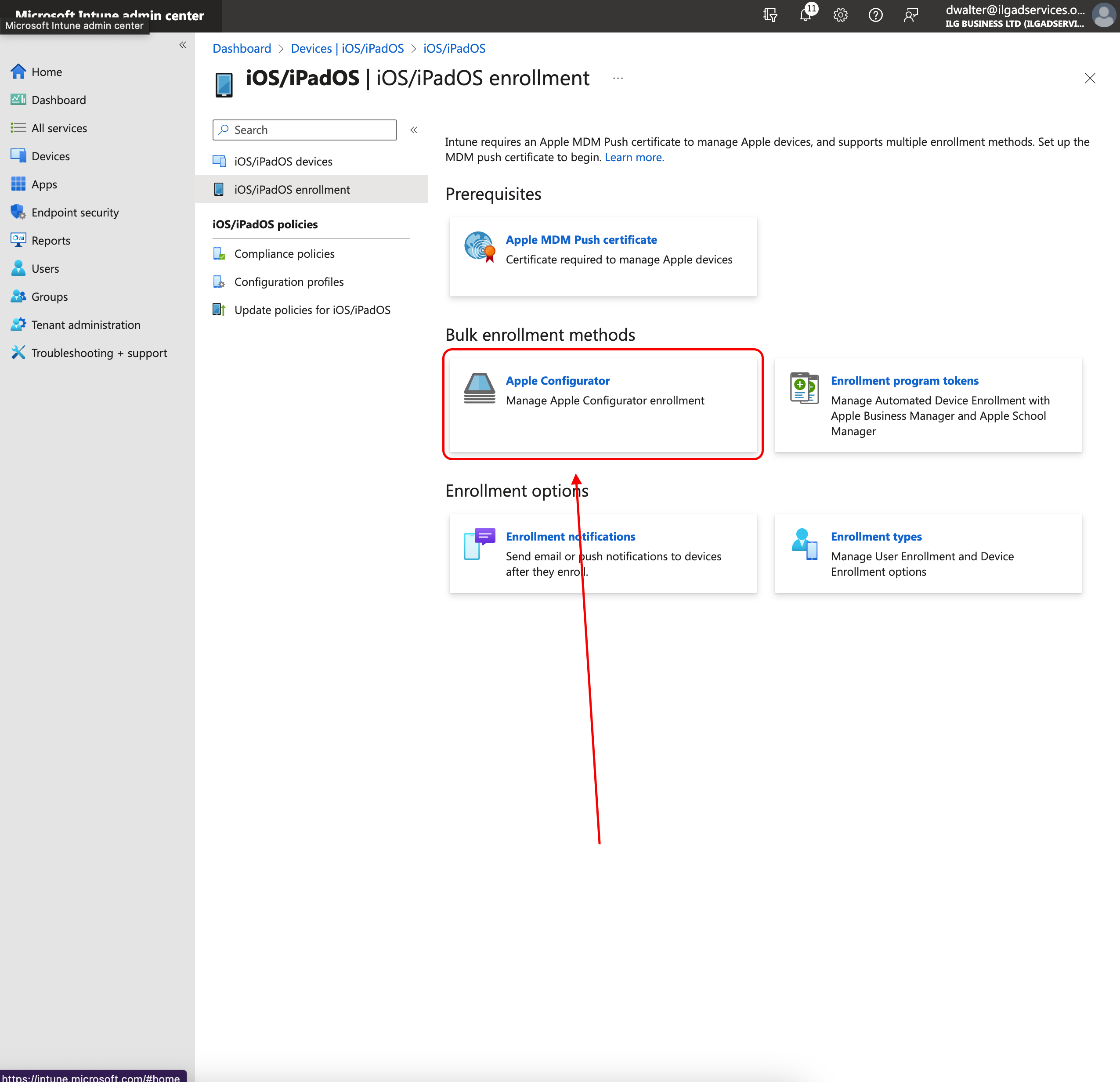1120x1082 pixels.
Task: Open the Enrollment types link
Action: click(875, 537)
